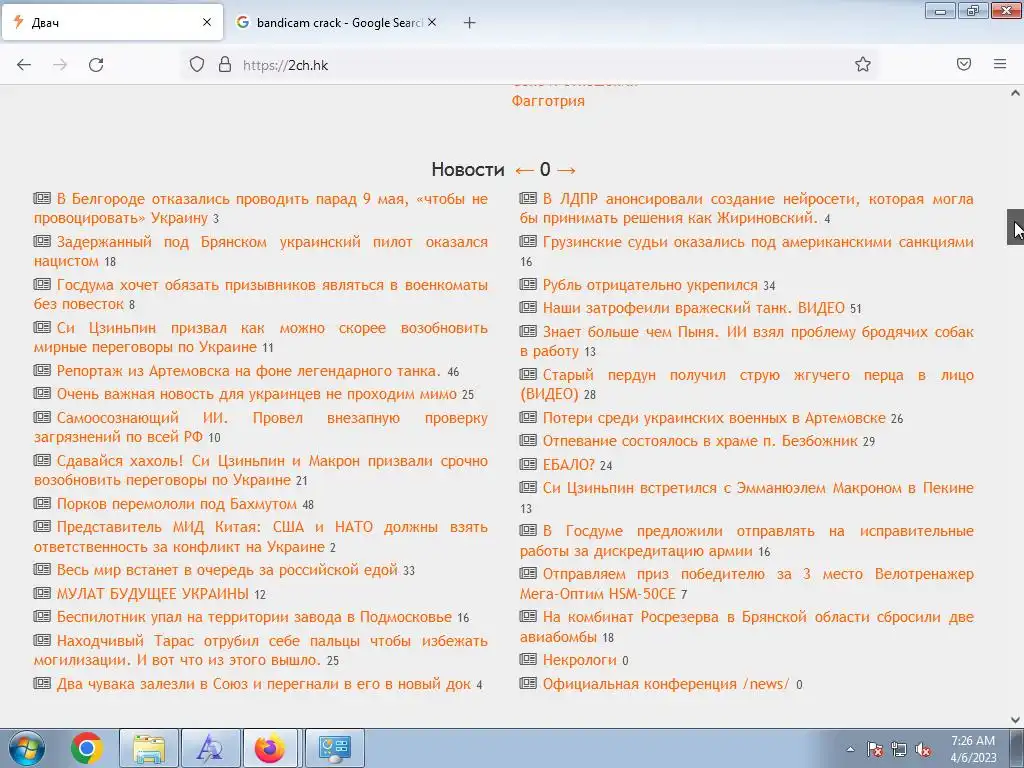Open Control Panel app in taskbar
This screenshot has height=768, width=1024.
pyautogui.click(x=334, y=748)
